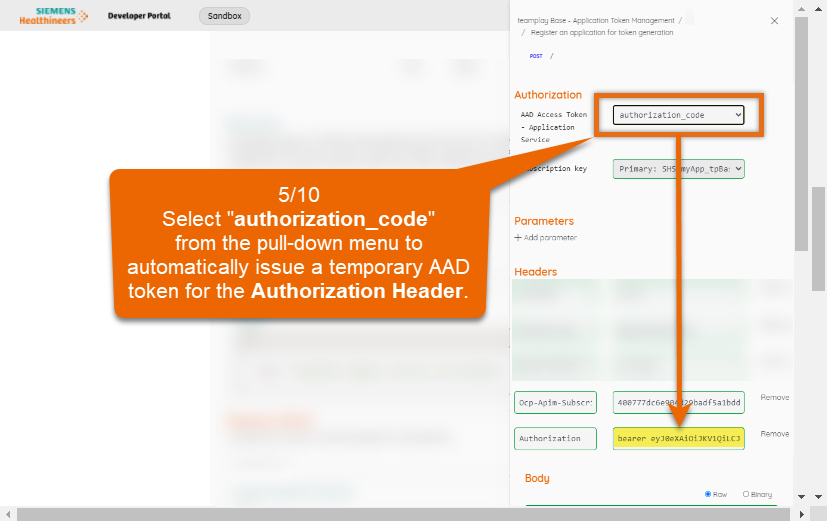The image size is (827, 521).
Task: Click the Sandbox button
Action: pyautogui.click(x=224, y=16)
